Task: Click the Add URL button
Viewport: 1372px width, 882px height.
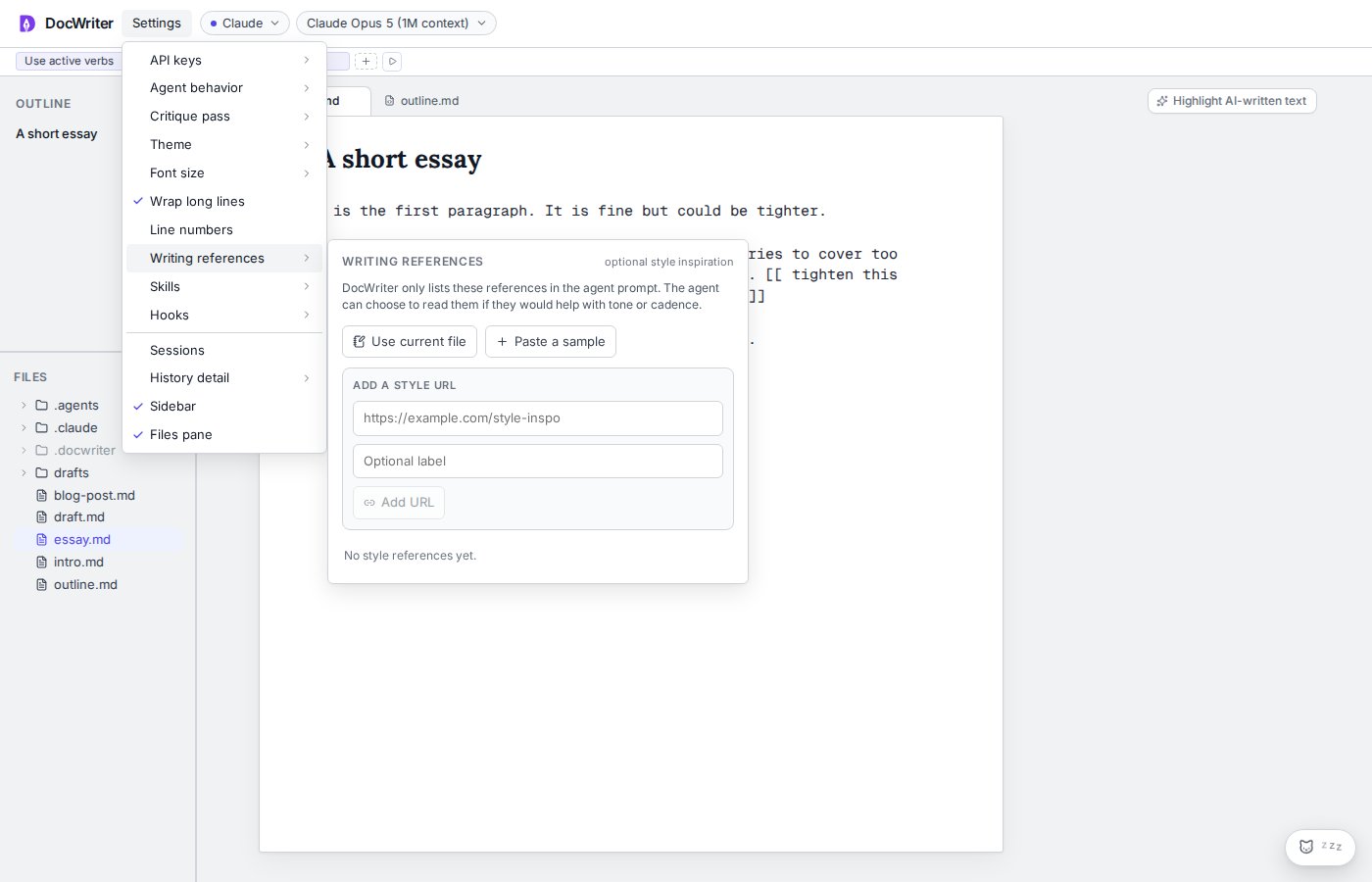Action: [x=399, y=503]
